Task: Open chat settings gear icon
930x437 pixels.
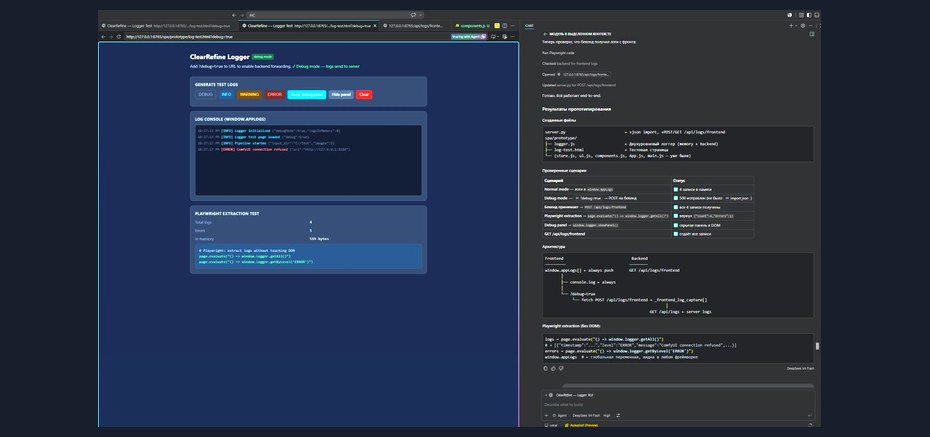Action: 803,25
